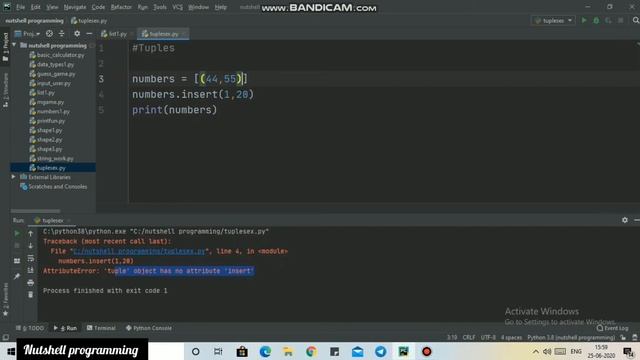640x360 pixels.
Task: Open data_types1.py in the project tree
Action: (56, 64)
